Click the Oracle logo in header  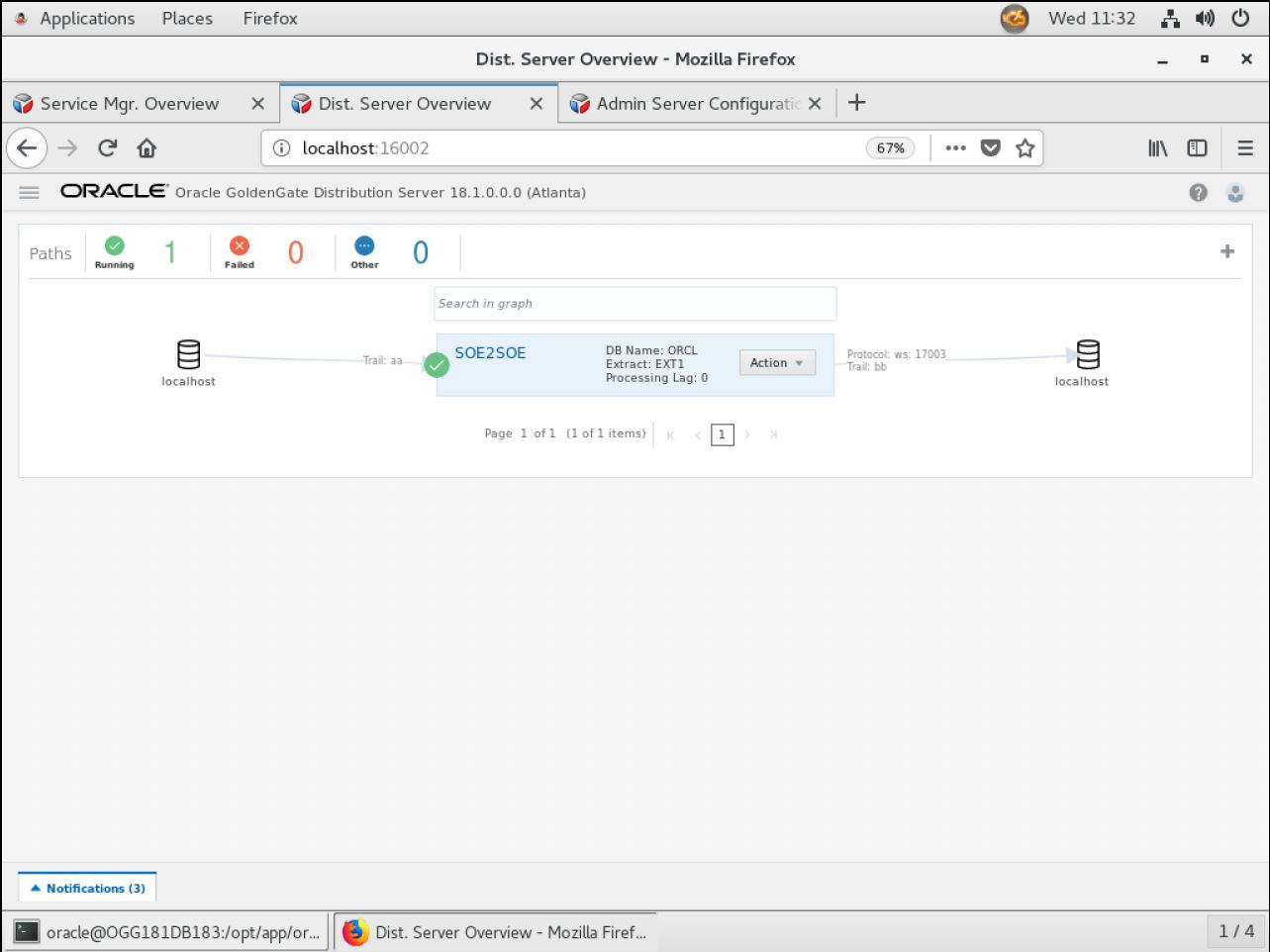114,191
